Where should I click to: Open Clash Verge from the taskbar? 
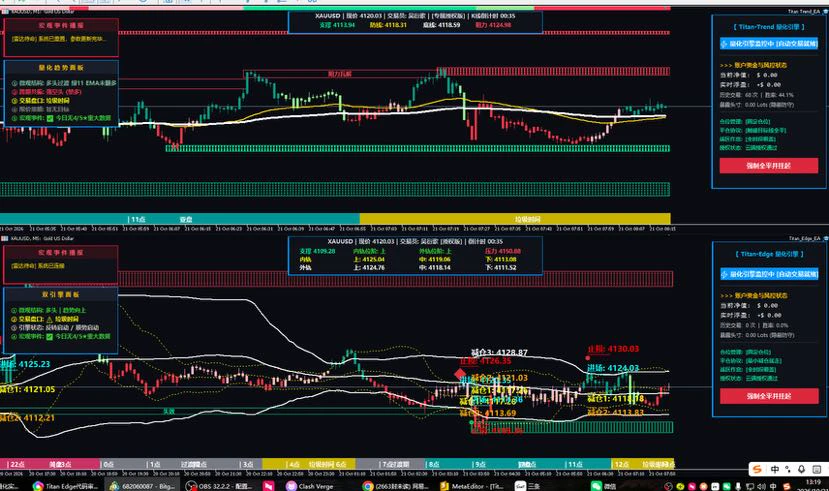coord(310,486)
